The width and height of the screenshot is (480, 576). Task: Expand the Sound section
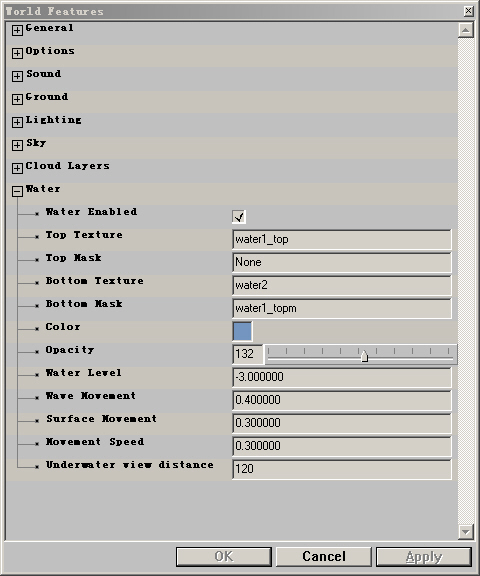pos(17,76)
